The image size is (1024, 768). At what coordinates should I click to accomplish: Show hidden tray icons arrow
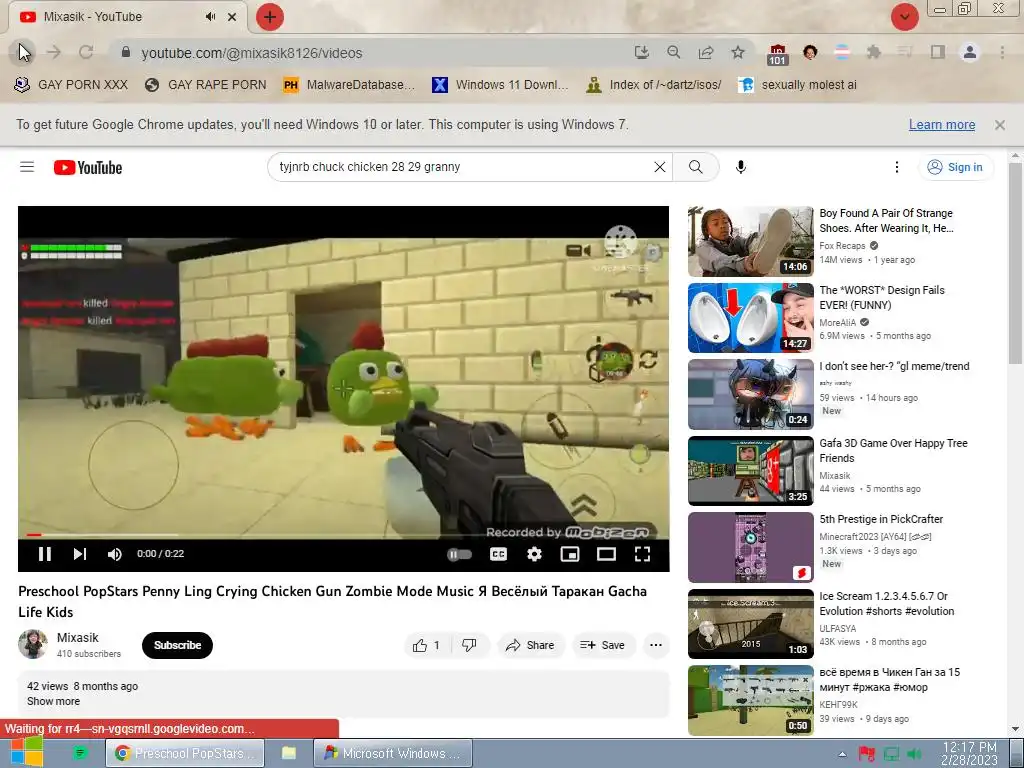pos(842,754)
